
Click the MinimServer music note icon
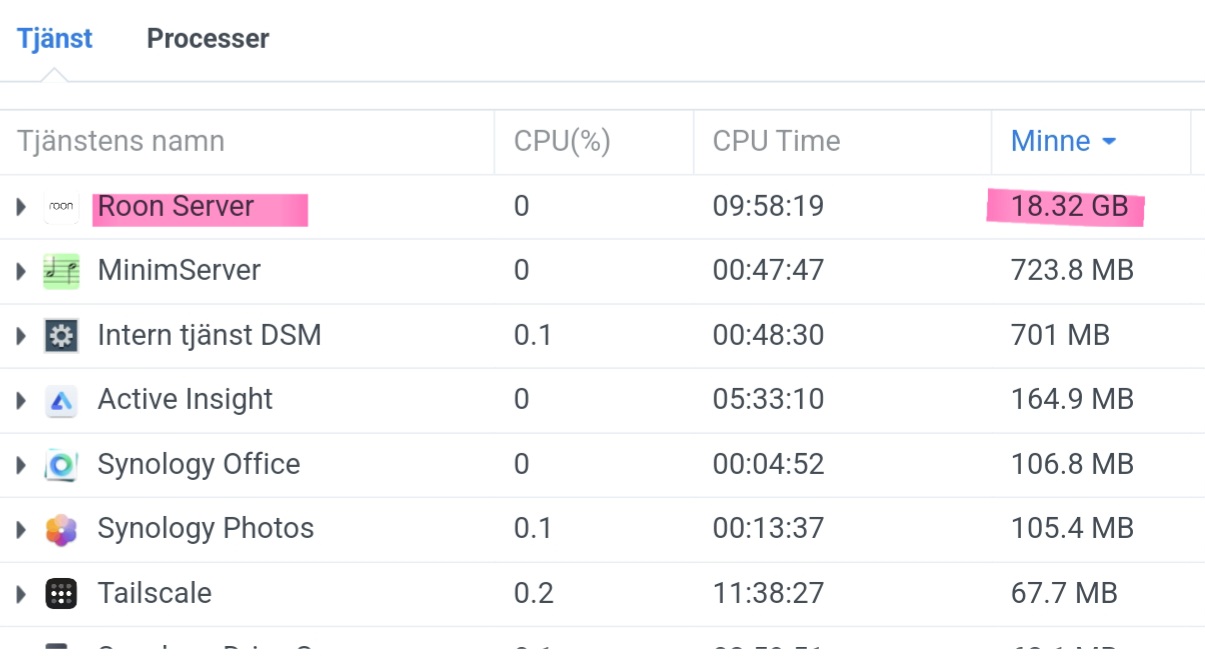pyautogui.click(x=61, y=271)
